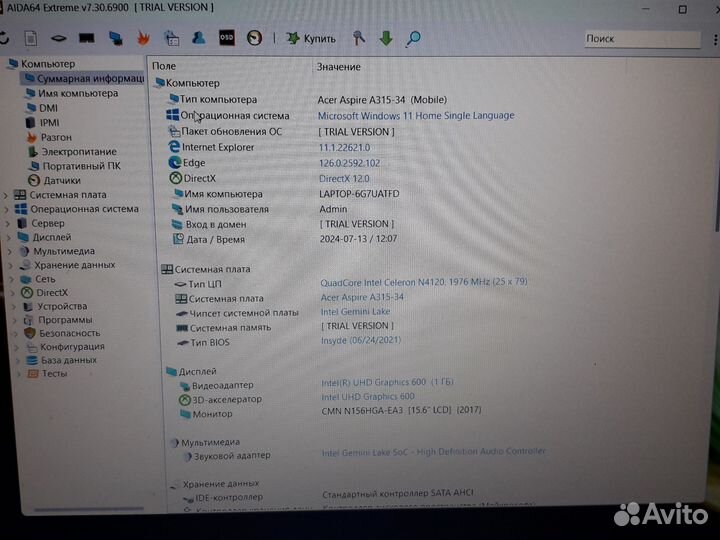Select the IDE-контроллер row
Image resolution: width=720 pixels, height=540 pixels.
[x=328, y=495]
